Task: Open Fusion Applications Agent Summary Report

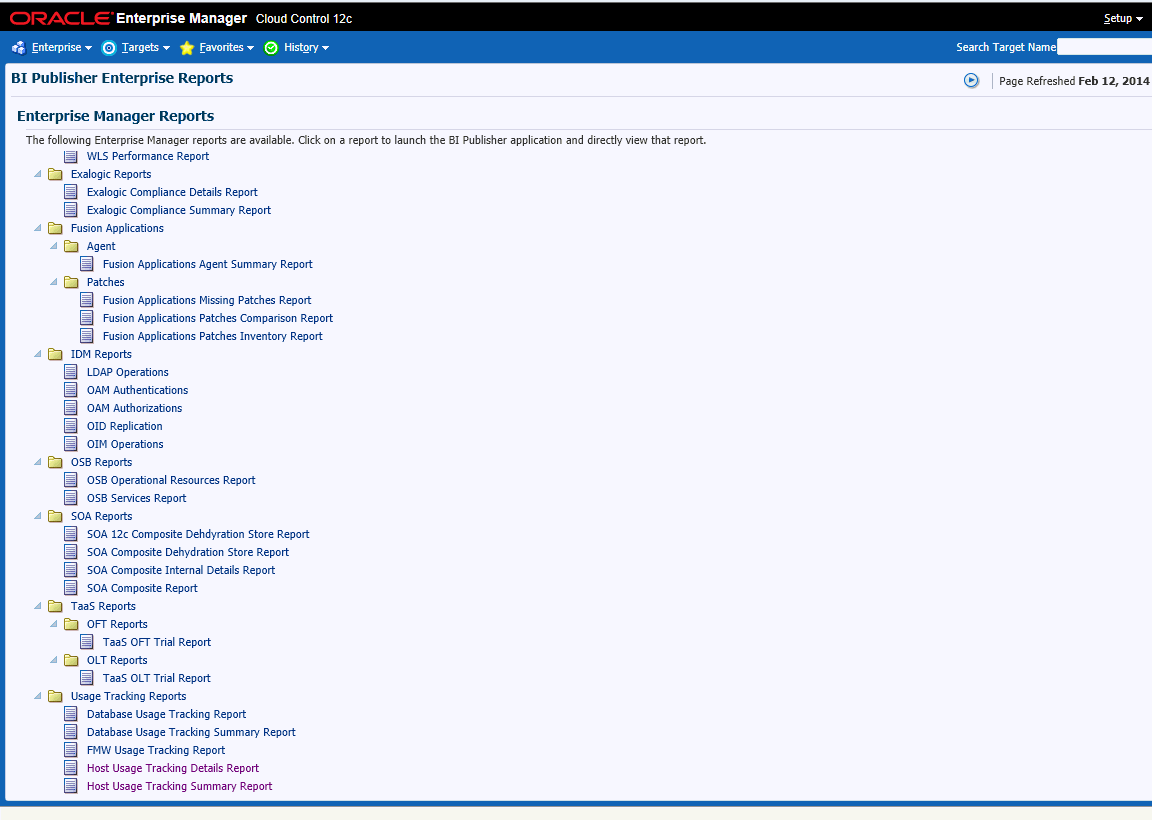Action: pos(207,264)
